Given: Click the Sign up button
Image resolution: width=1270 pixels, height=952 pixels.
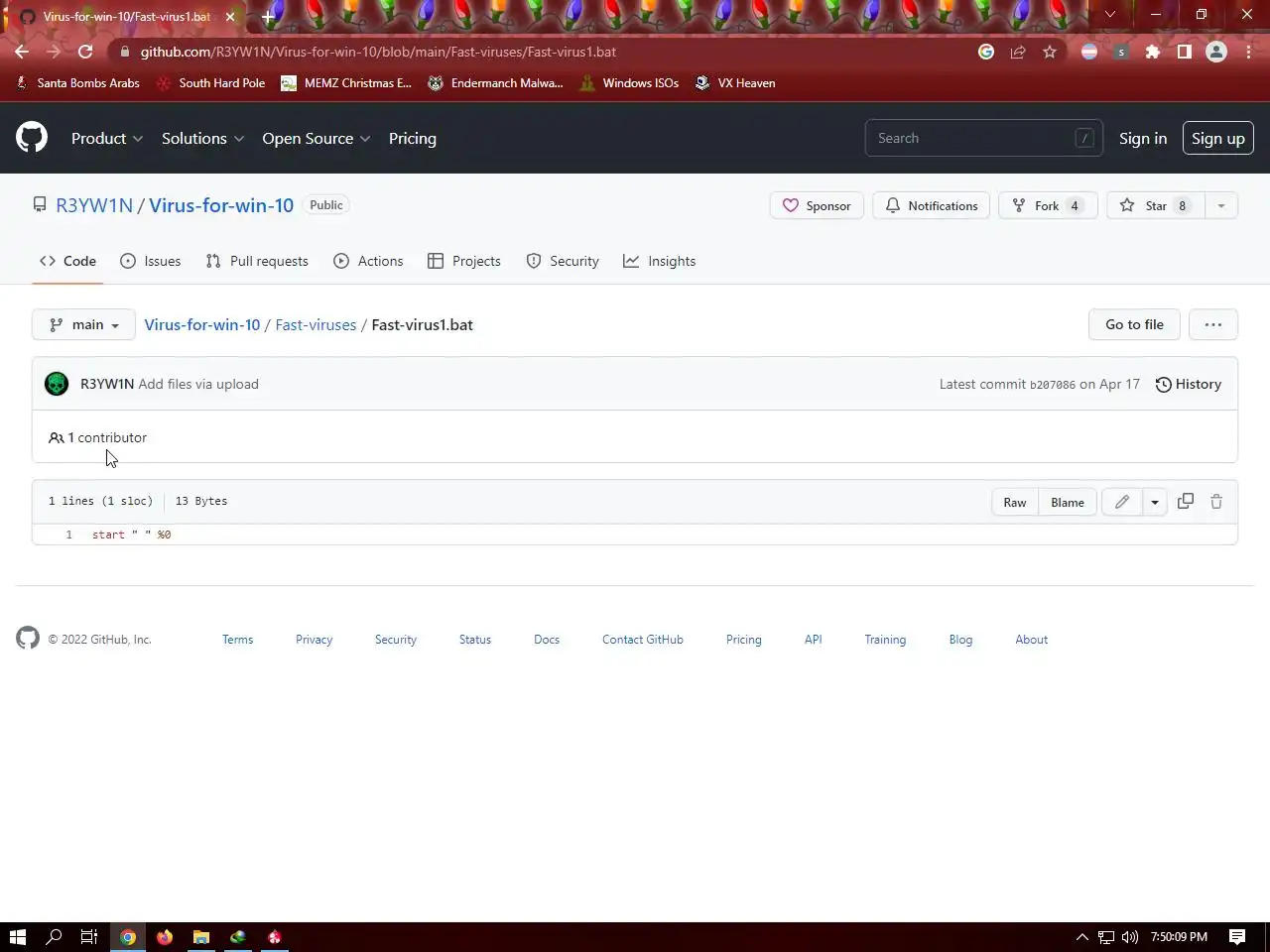Looking at the screenshot, I should 1218,138.
